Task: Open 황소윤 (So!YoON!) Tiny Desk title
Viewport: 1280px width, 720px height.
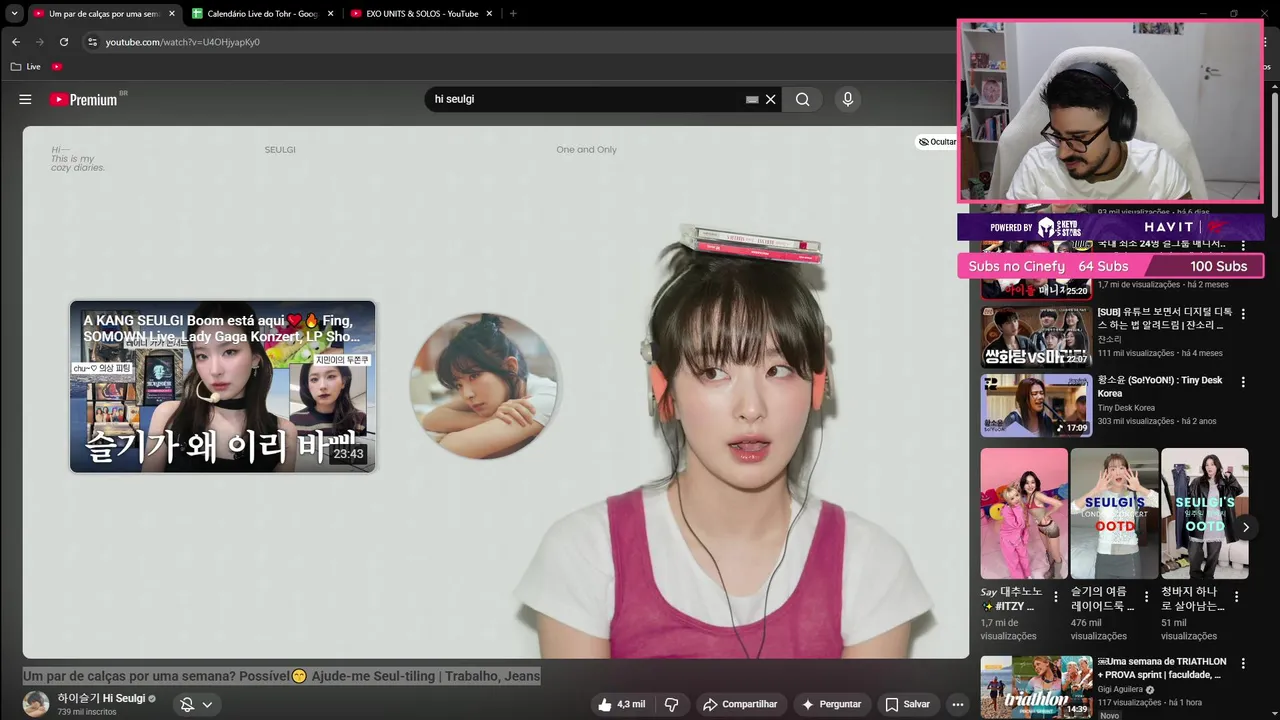Action: 1160,387
